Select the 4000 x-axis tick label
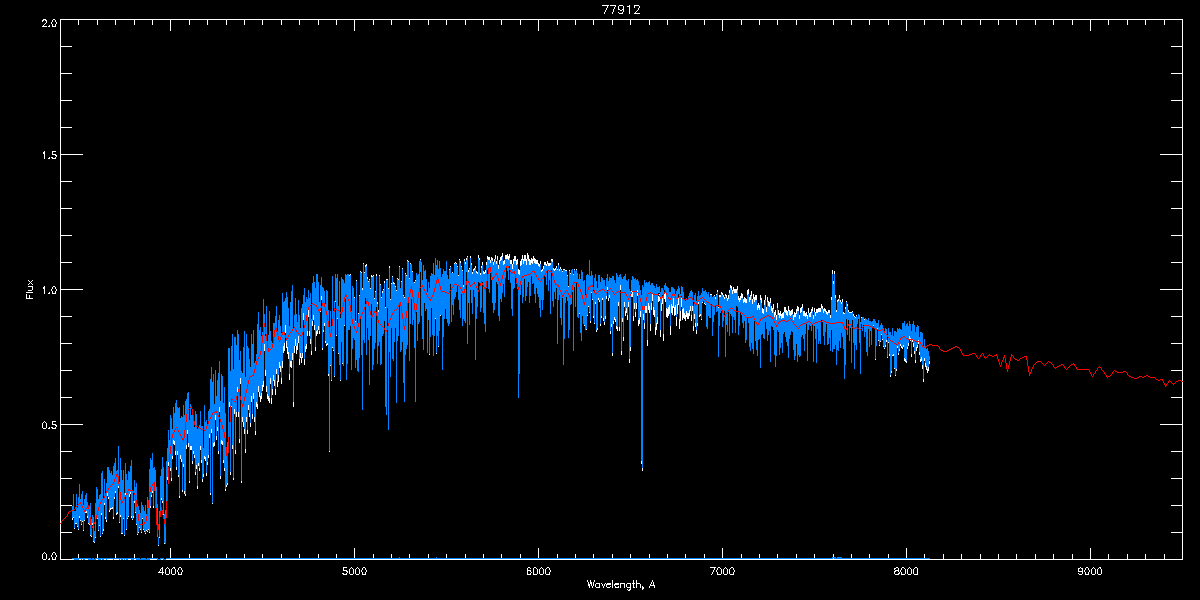Viewport: 1200px width, 600px height. [x=171, y=571]
